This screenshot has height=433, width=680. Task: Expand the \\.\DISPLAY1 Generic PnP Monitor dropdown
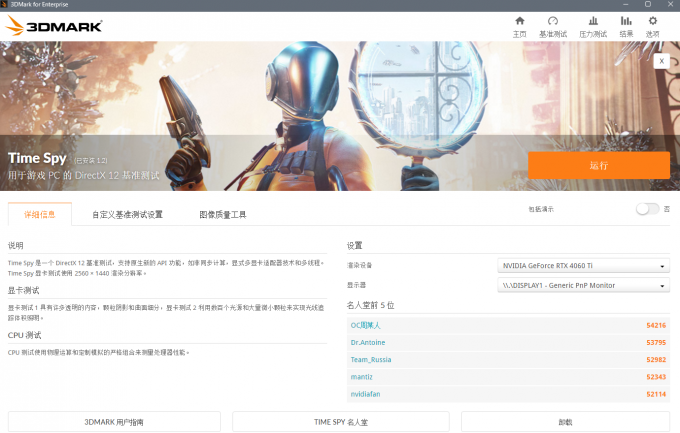[x=583, y=285]
